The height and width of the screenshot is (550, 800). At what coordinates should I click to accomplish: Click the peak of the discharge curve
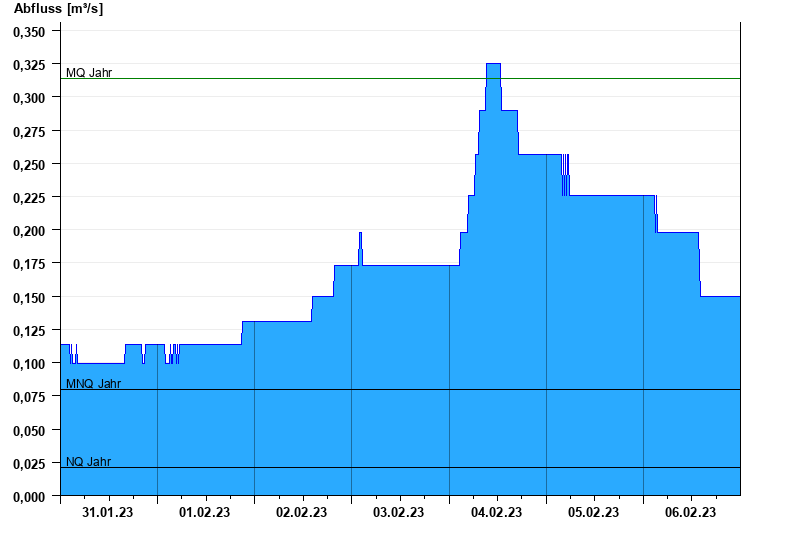pyautogui.click(x=493, y=64)
